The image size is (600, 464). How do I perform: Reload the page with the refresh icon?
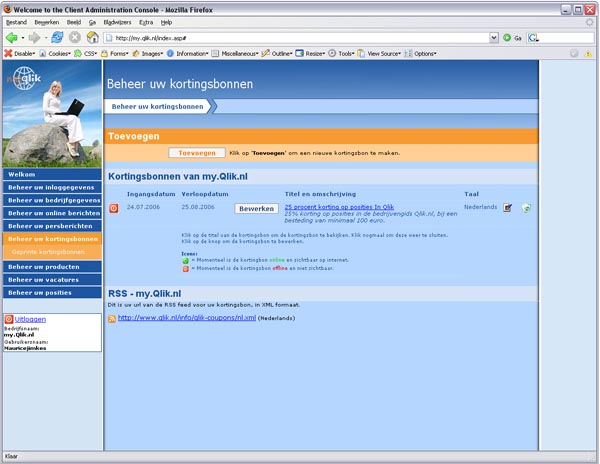[57, 37]
